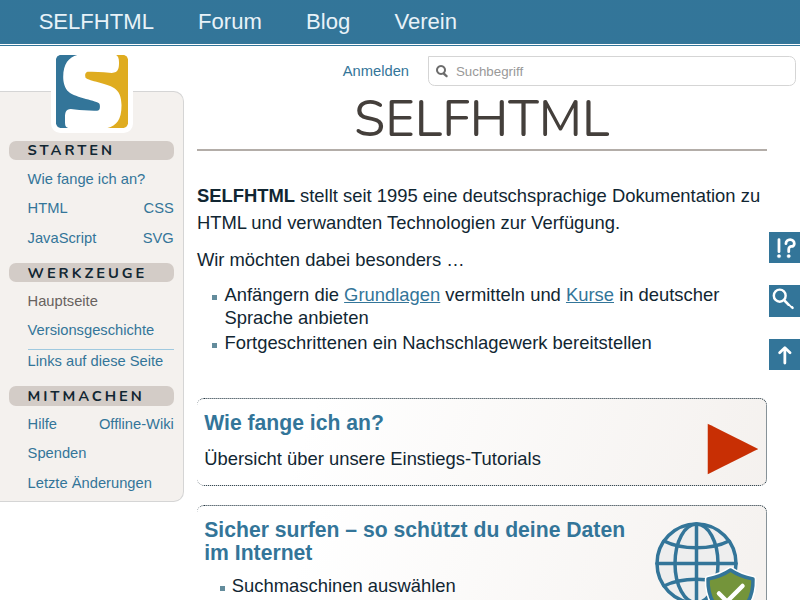Viewport: 800px width, 600px height.
Task: Open SELFHTML in top navigation bar
Action: (96, 22)
